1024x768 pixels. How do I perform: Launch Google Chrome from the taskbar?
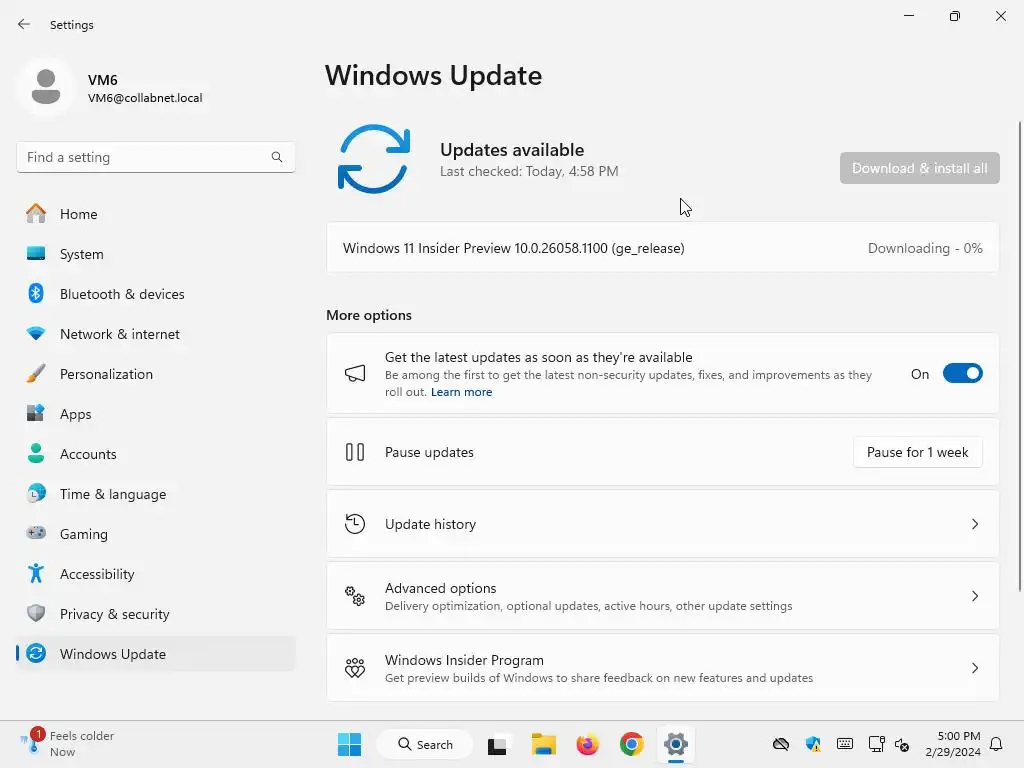[632, 744]
